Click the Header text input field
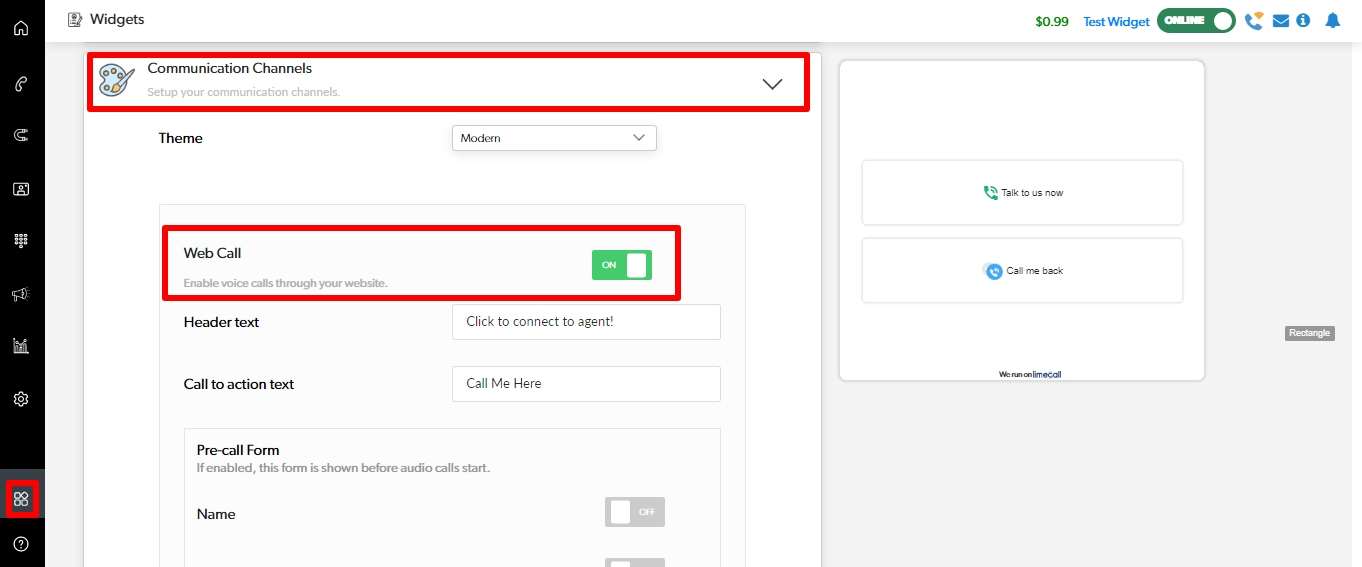The height and width of the screenshot is (567, 1362). tap(586, 322)
